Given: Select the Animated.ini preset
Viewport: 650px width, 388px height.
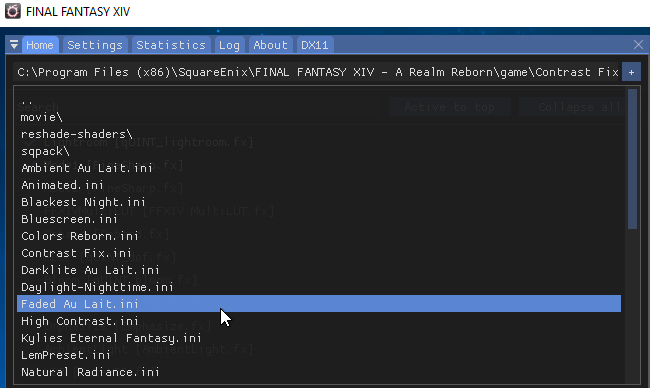Looking at the screenshot, I should click(x=319, y=185).
